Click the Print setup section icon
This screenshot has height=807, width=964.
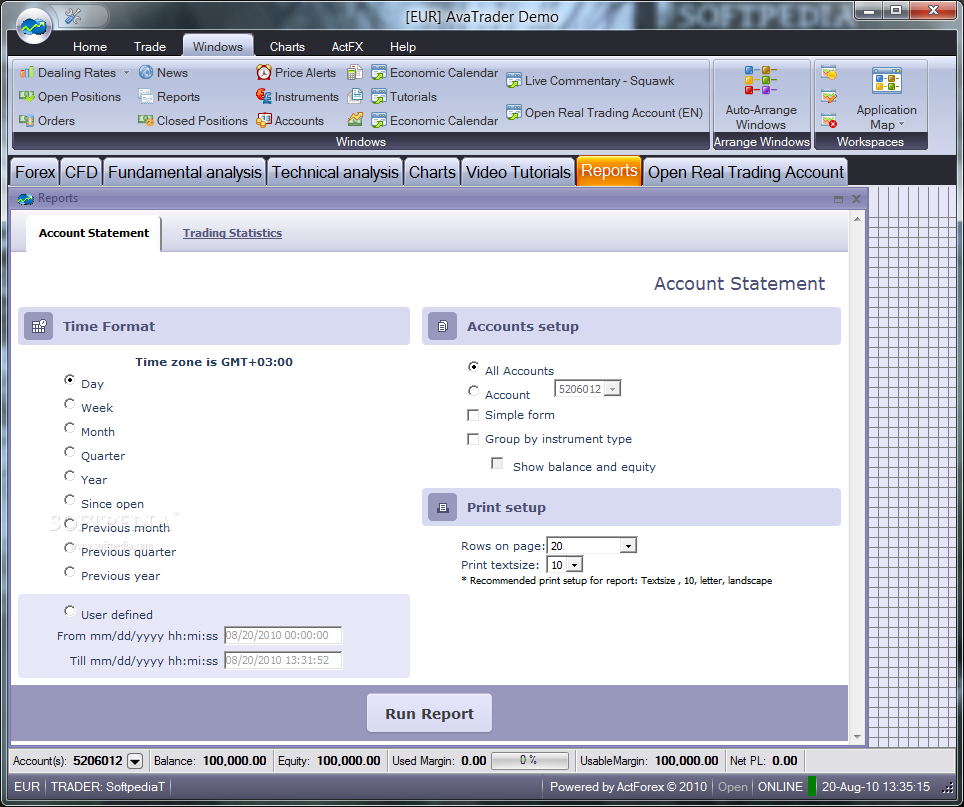click(443, 508)
